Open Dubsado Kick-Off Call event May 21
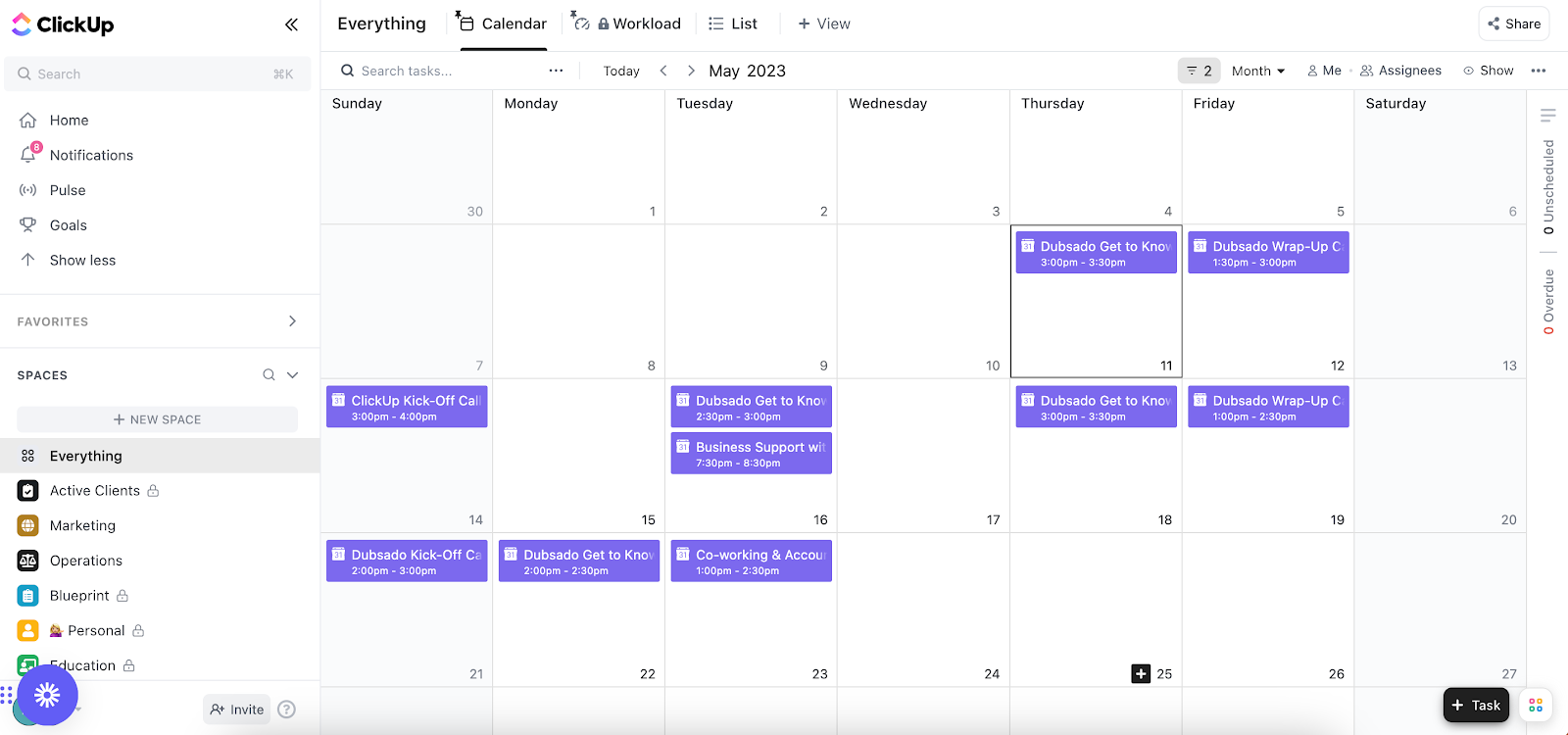This screenshot has height=735, width=1568. pos(407,561)
